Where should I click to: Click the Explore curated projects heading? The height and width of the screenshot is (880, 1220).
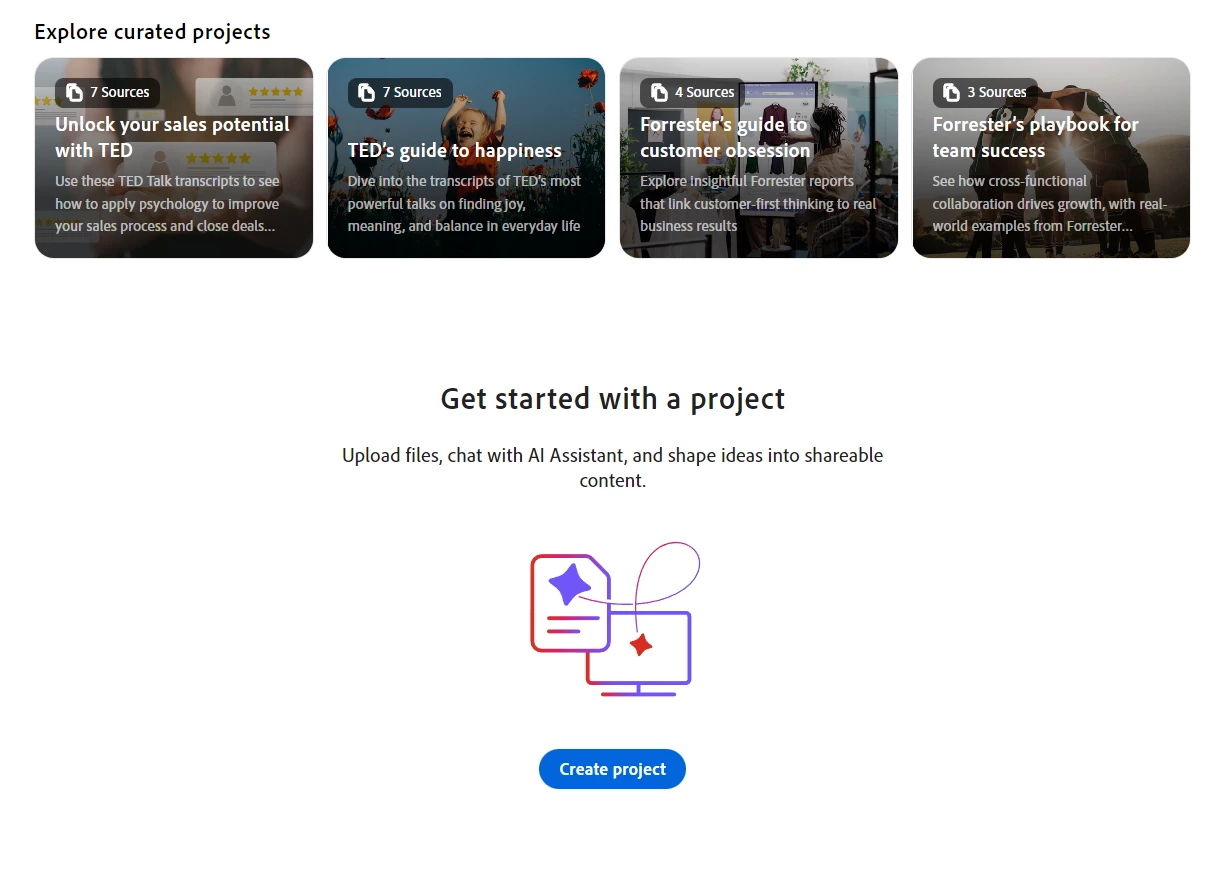click(x=152, y=32)
